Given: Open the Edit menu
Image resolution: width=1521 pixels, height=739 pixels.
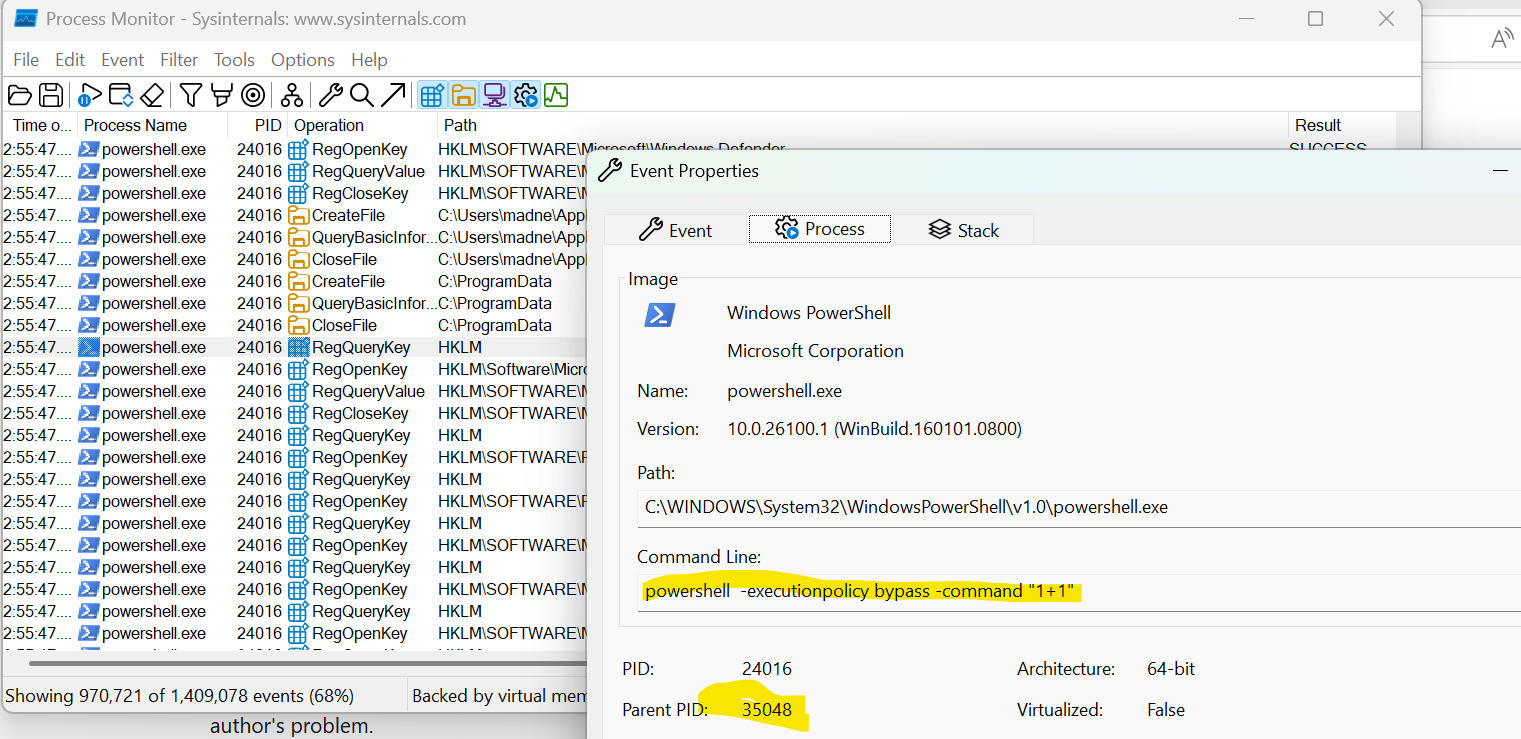Looking at the screenshot, I should [x=70, y=60].
